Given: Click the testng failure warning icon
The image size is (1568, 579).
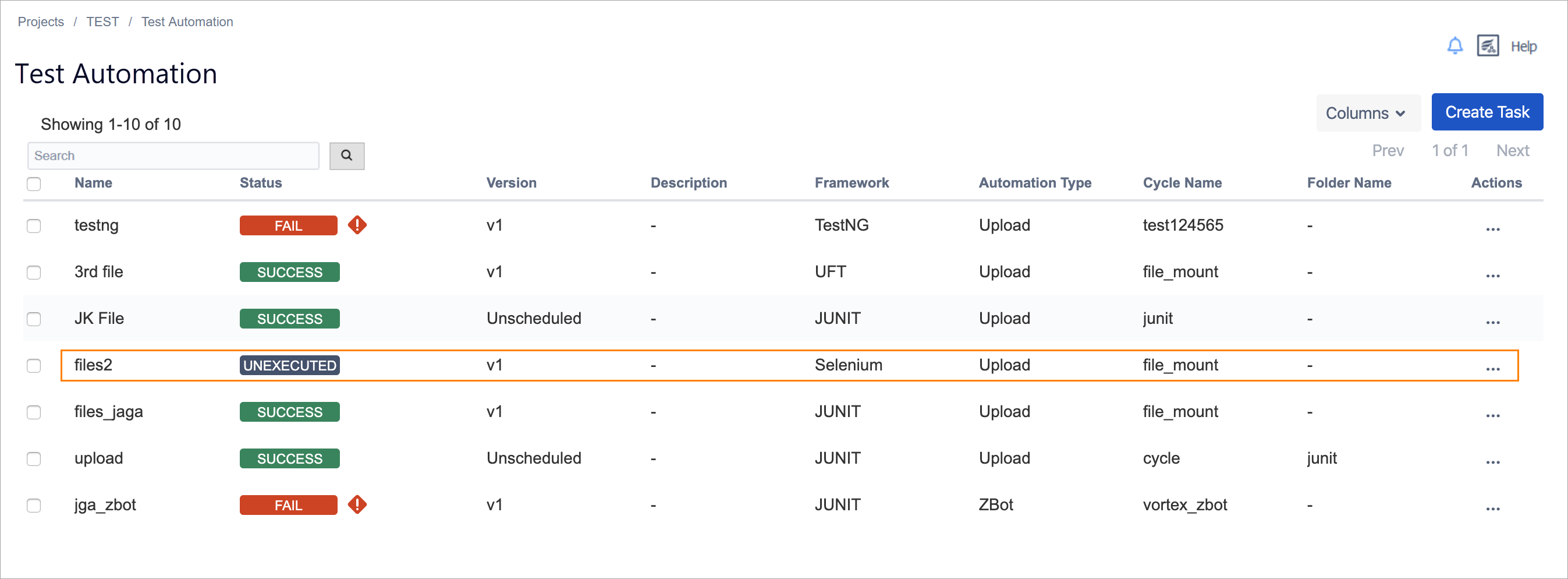Looking at the screenshot, I should point(357,225).
